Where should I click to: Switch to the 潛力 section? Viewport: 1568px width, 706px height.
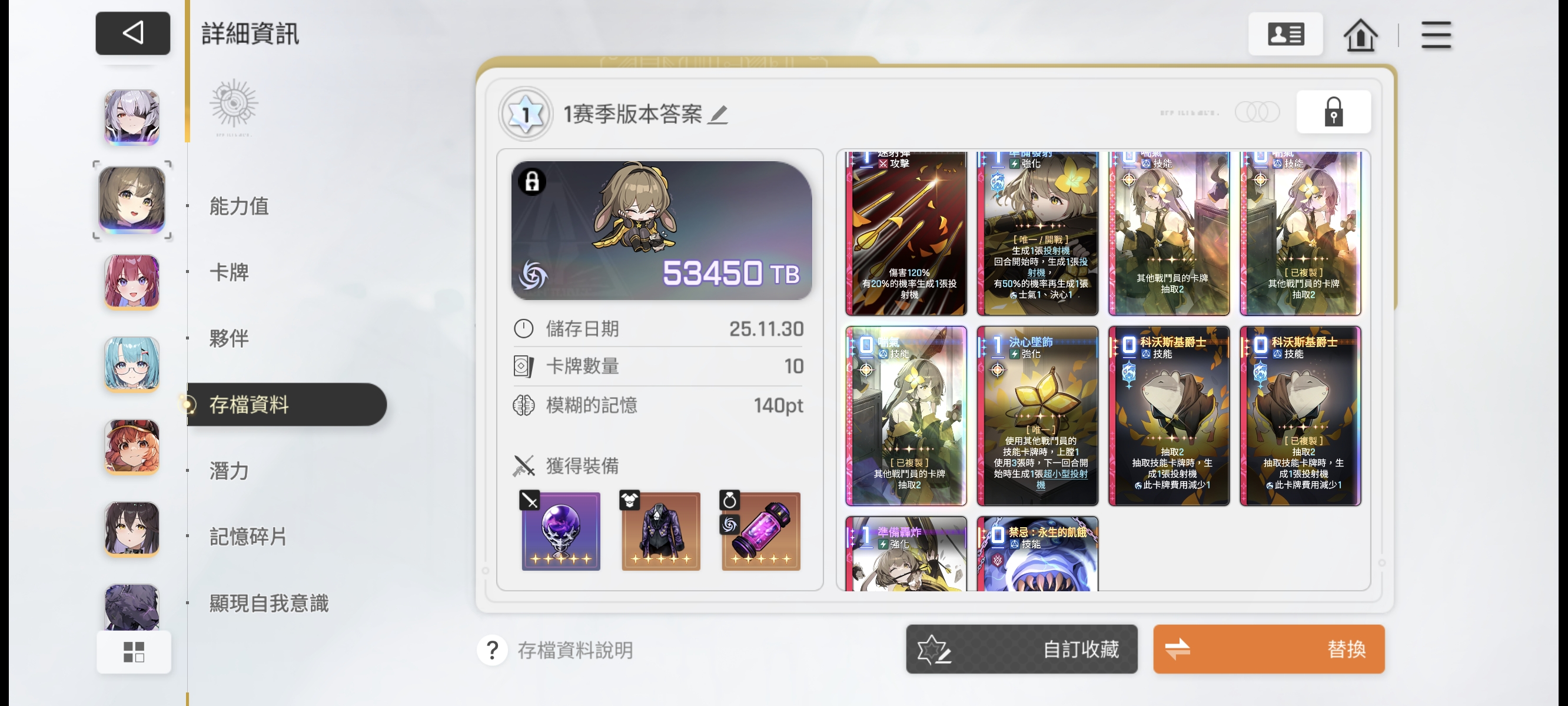229,471
